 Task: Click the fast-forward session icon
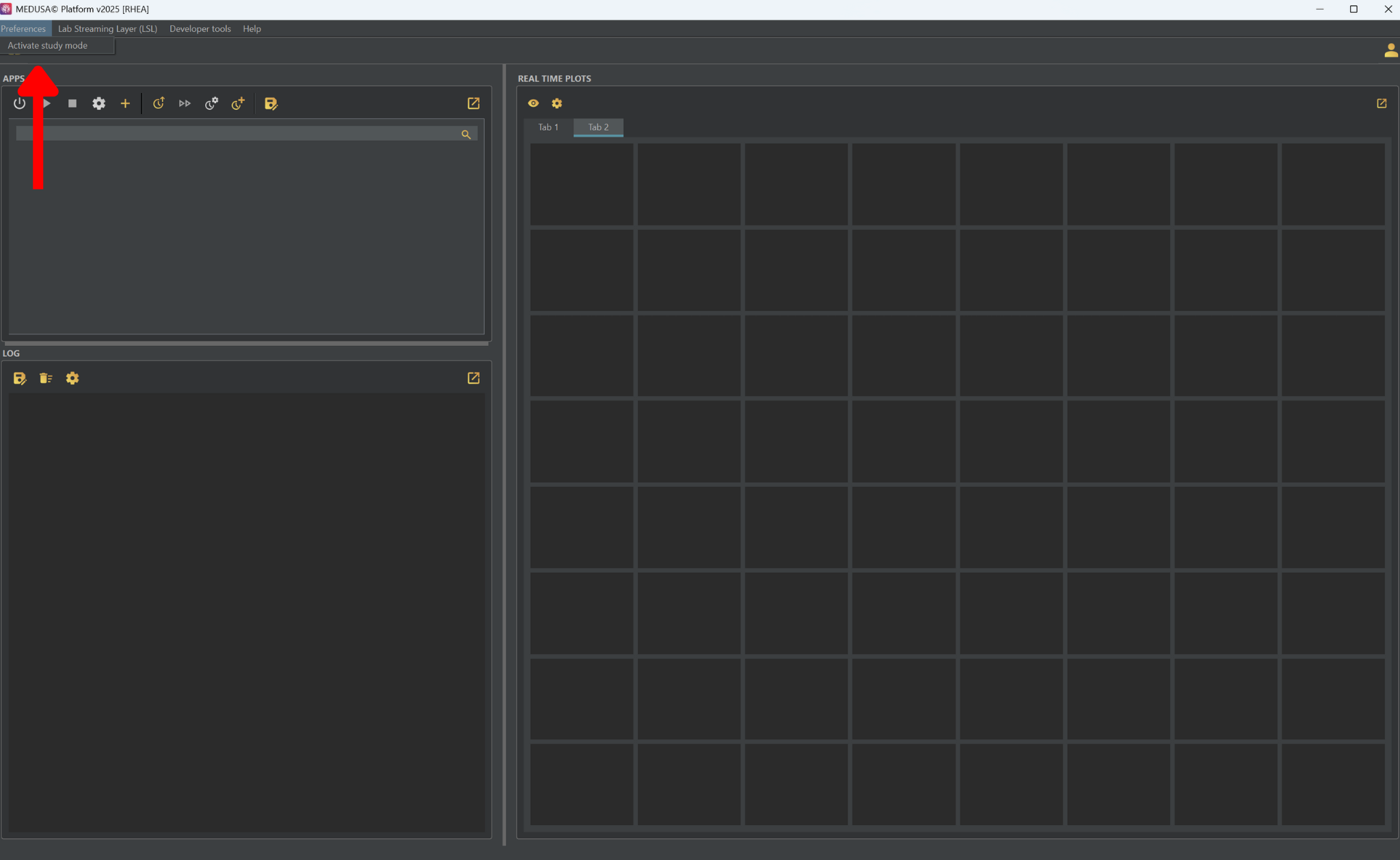(185, 103)
